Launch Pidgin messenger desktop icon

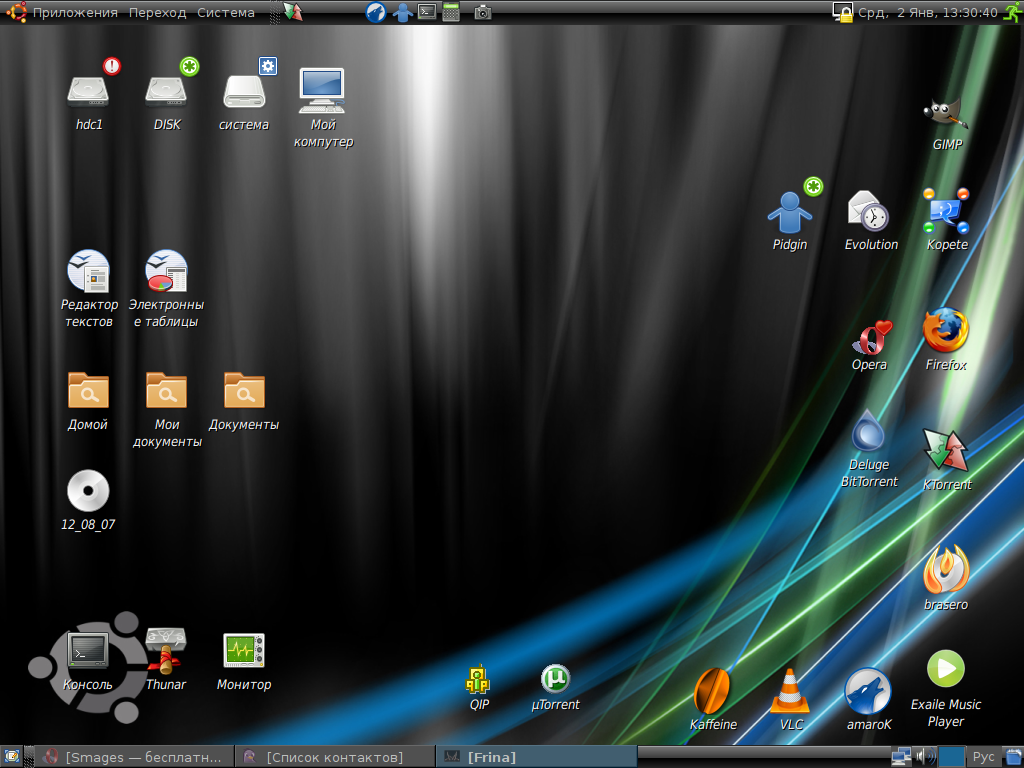(x=790, y=212)
